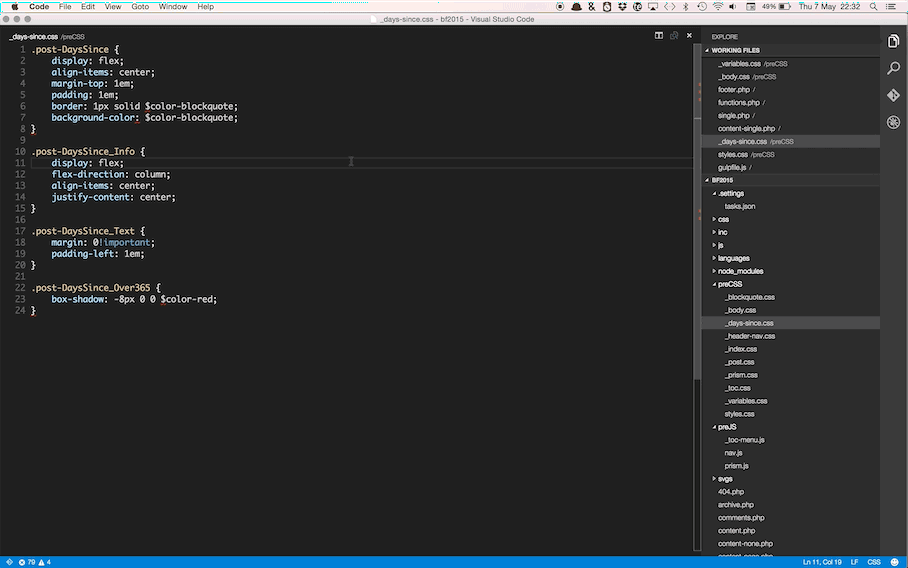Collapse the .settings folder

click(x=714, y=193)
